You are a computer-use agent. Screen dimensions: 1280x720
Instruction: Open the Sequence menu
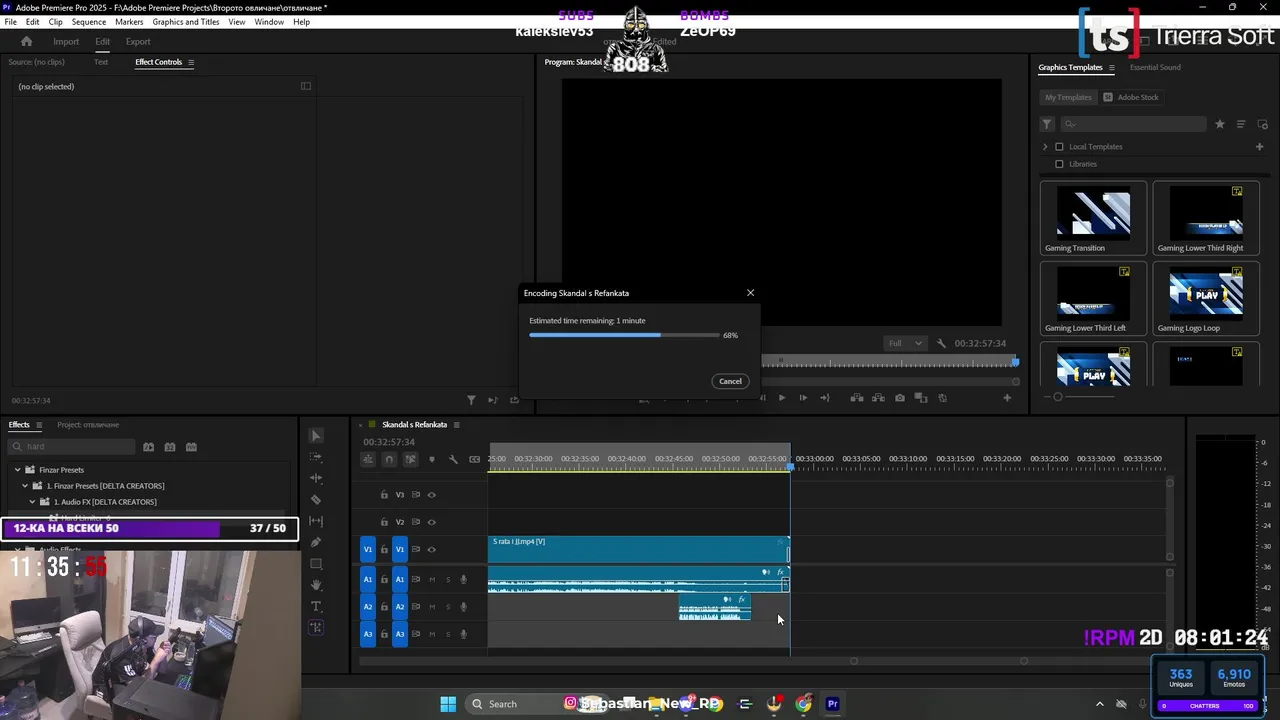pyautogui.click(x=89, y=22)
